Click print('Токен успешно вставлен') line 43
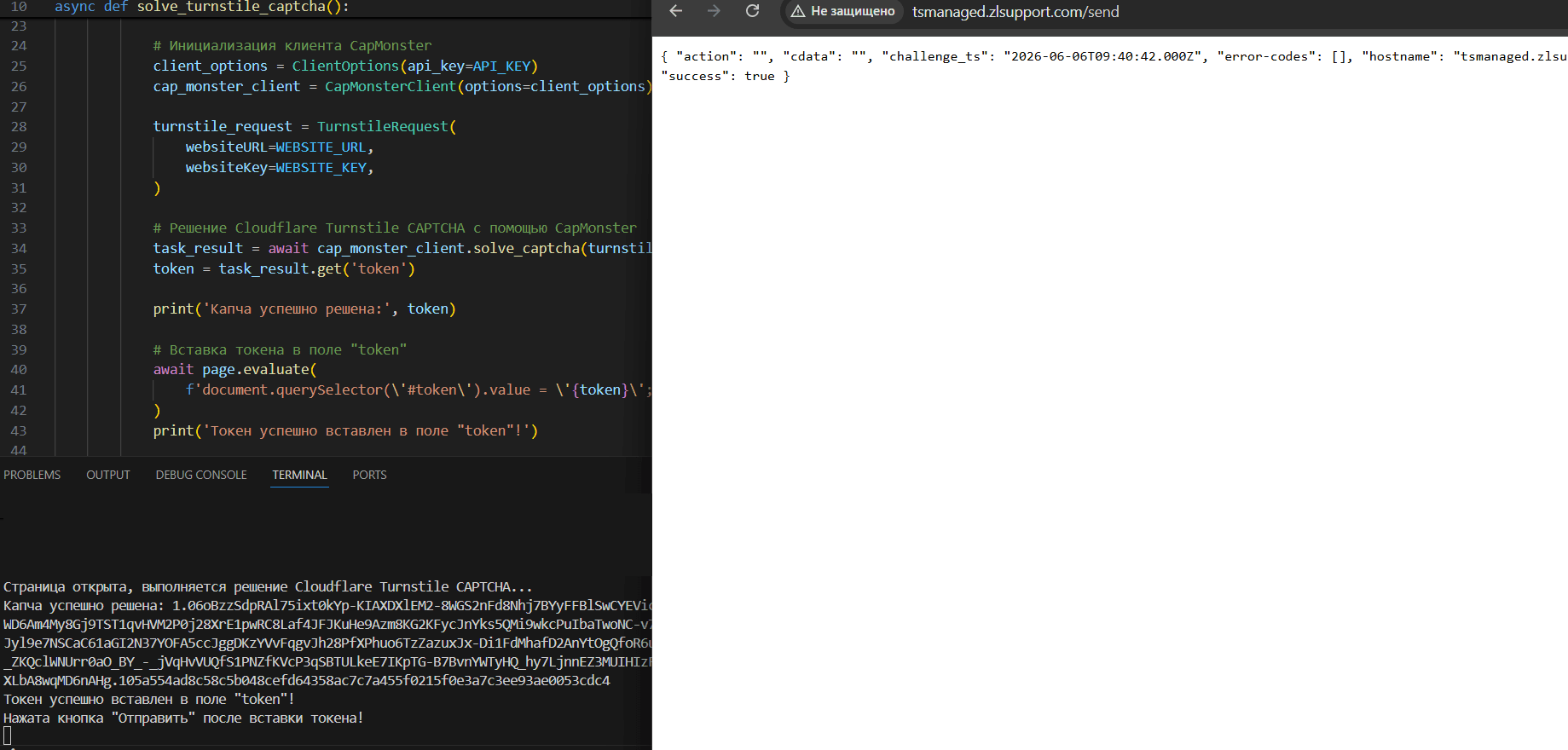This screenshot has height=750, width=1568. (345, 430)
